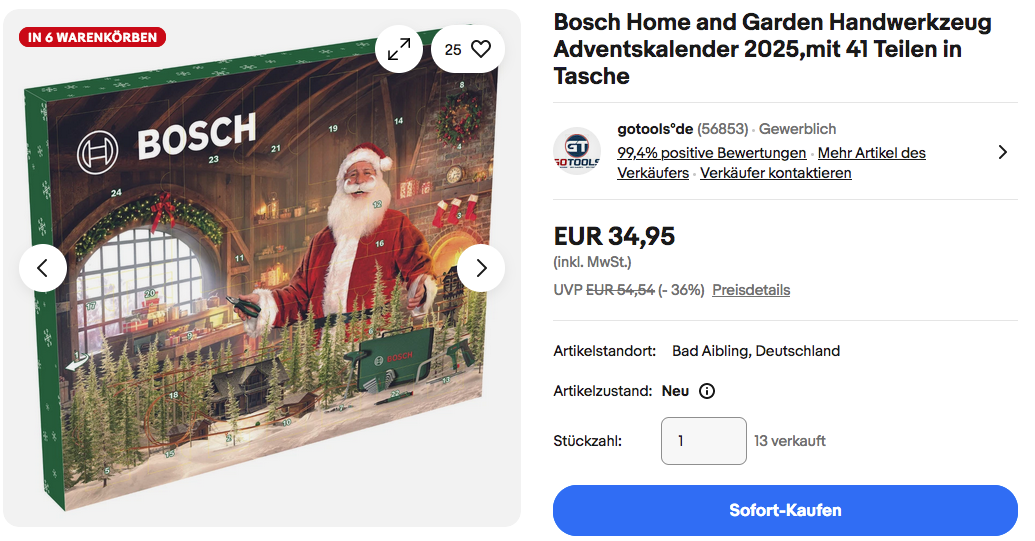Open Mehr Artikel des Verkäufers link
This screenshot has height=541, width=1035.
(871, 153)
